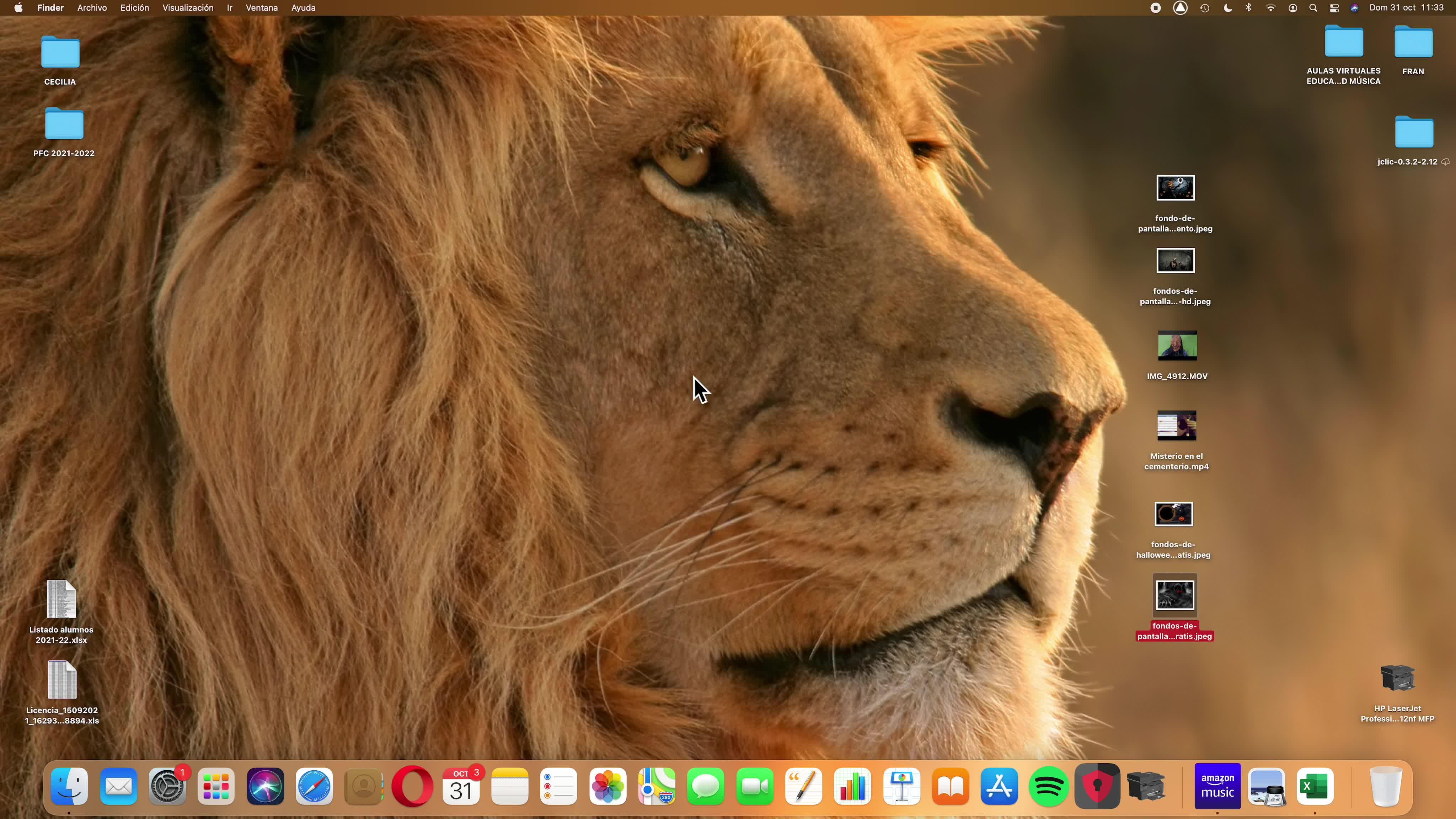Open Amazon Music in the dock
Viewport: 1456px width, 819px height.
[x=1217, y=786]
